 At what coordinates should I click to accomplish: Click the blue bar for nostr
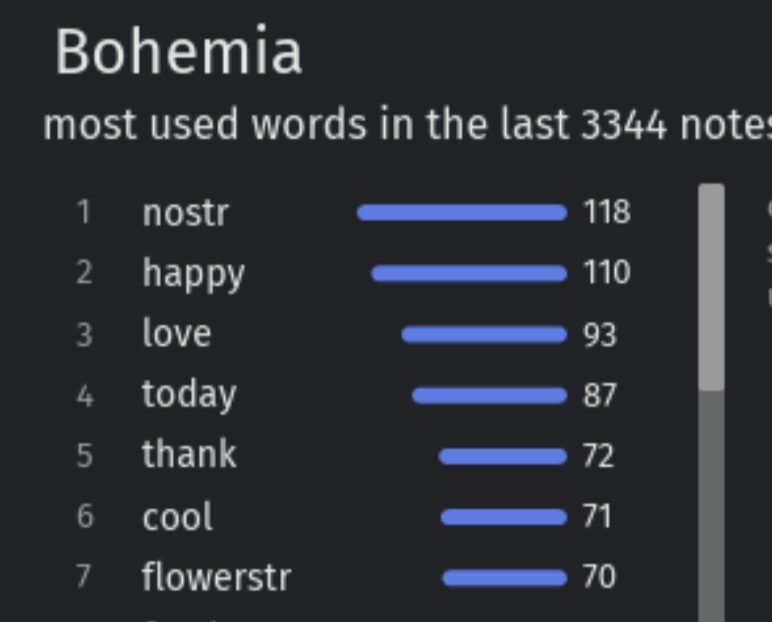[462, 213]
